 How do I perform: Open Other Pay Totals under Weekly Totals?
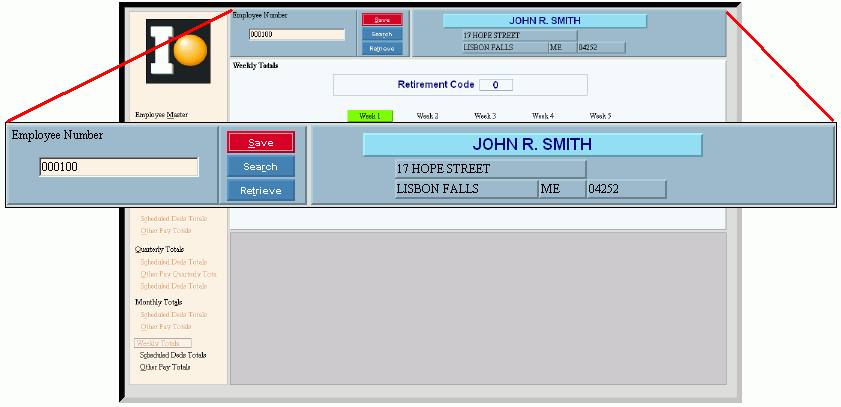(165, 367)
